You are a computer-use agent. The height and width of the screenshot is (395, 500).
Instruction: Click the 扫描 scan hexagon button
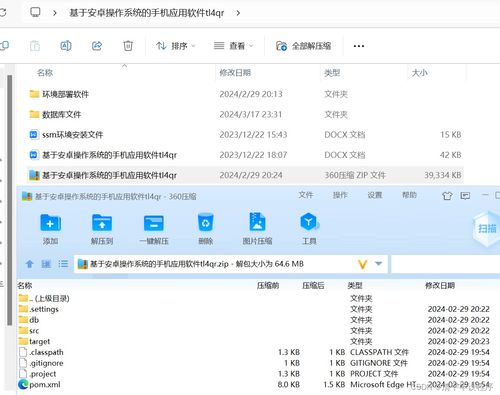pos(487,229)
